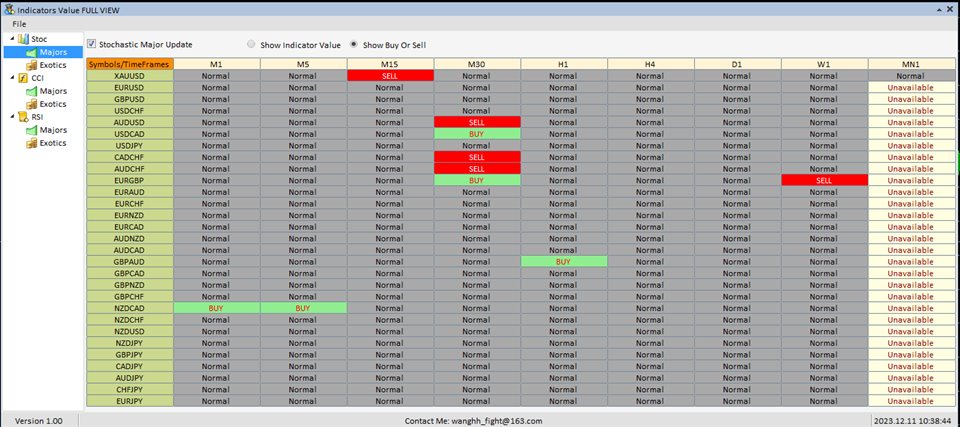Screen dimensions: 960x427
Task: Select the AUDNZD symbol row label
Action: pos(130,238)
